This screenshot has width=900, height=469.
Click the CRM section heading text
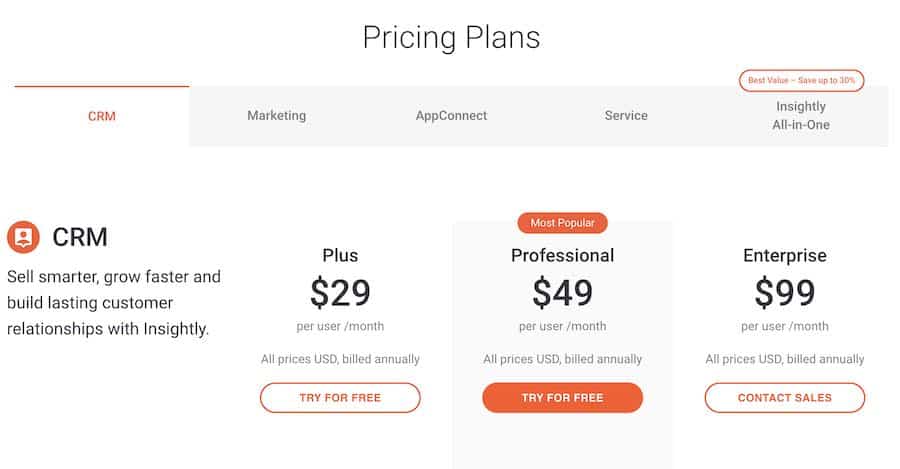(x=80, y=237)
